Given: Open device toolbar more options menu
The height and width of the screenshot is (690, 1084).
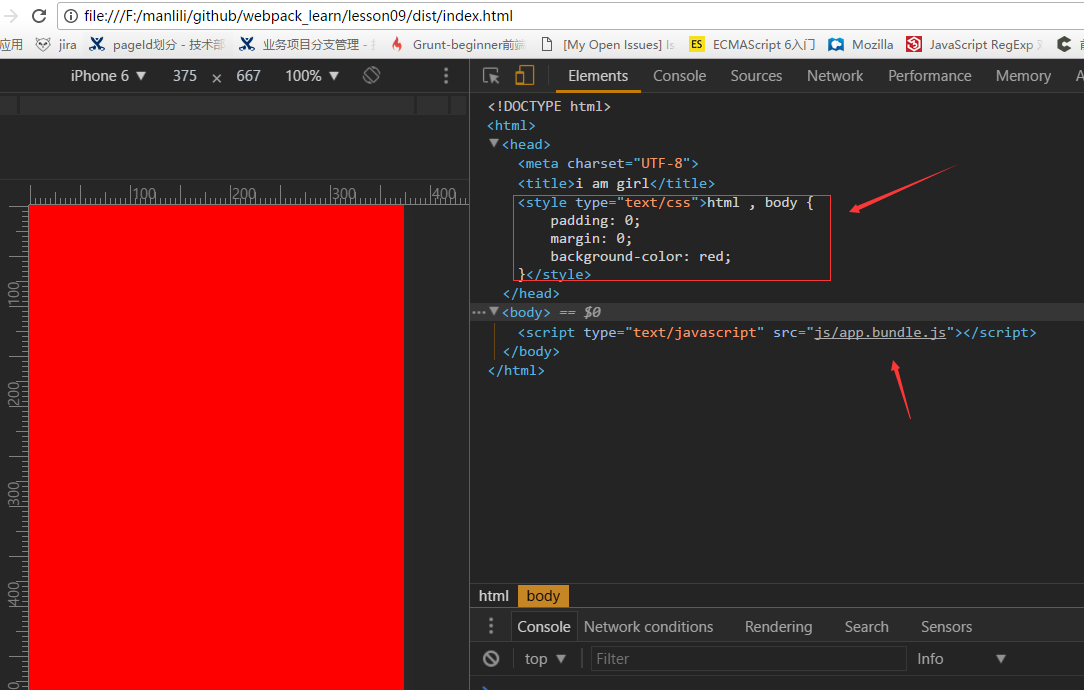Looking at the screenshot, I should tap(446, 75).
